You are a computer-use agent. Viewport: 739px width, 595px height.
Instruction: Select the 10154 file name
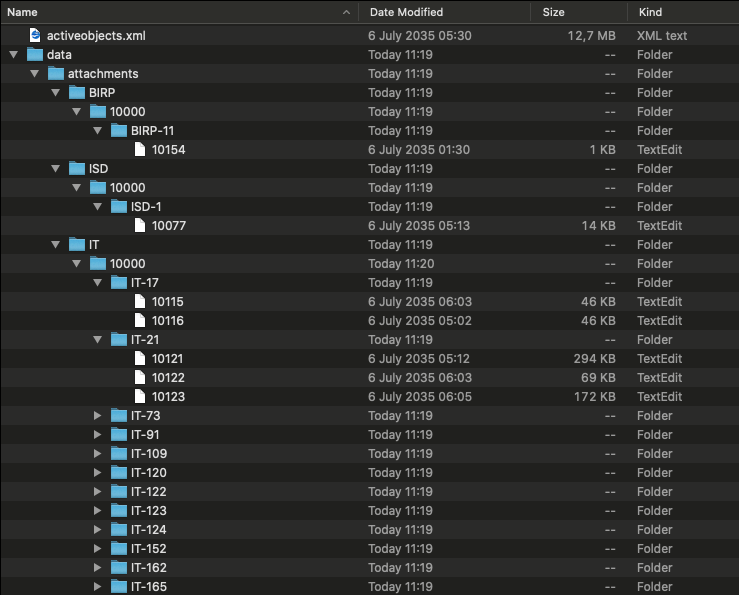(x=168, y=150)
